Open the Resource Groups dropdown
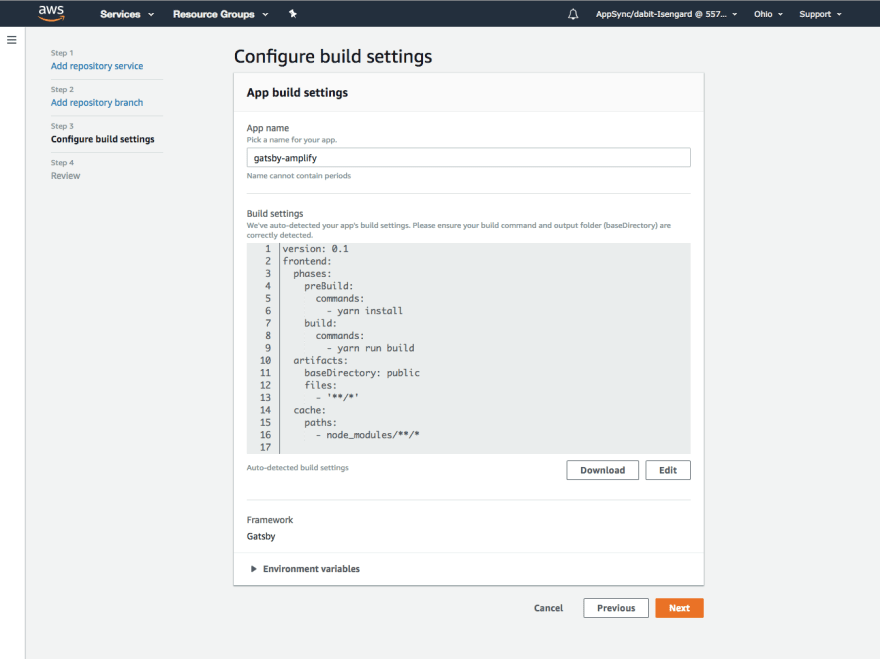880x659 pixels. point(221,14)
